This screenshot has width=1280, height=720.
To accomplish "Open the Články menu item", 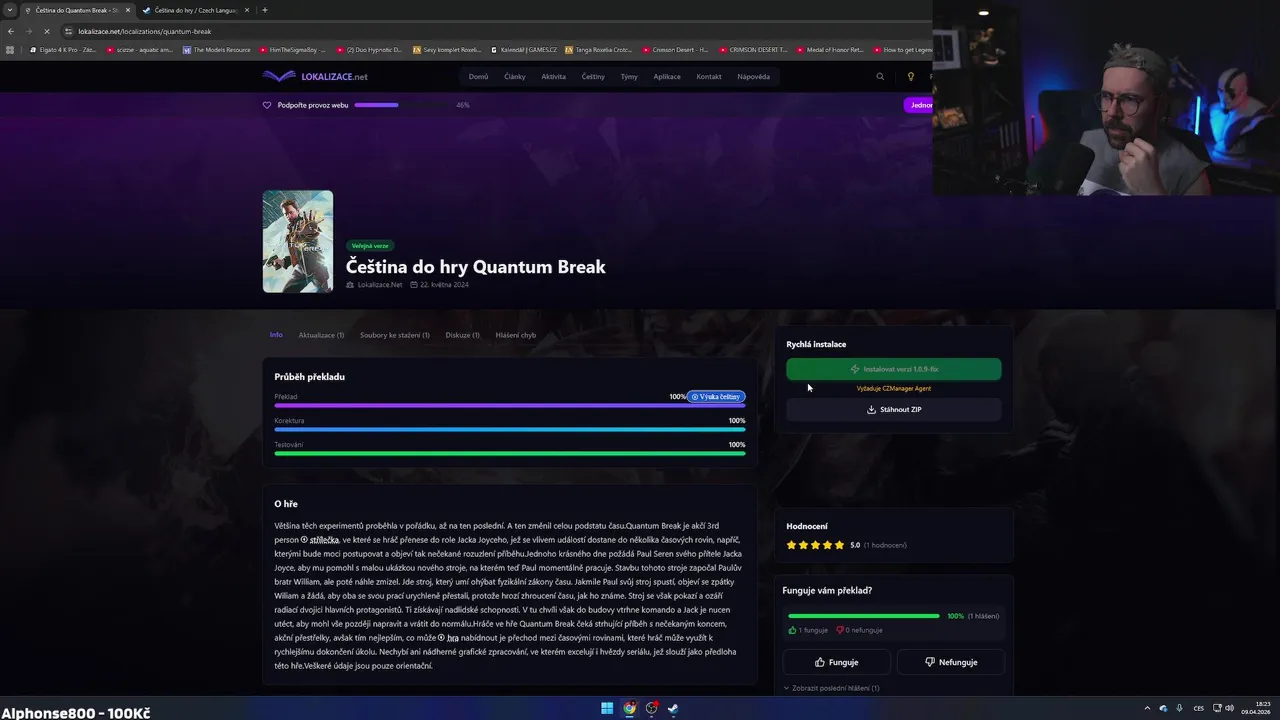I will coord(515,76).
